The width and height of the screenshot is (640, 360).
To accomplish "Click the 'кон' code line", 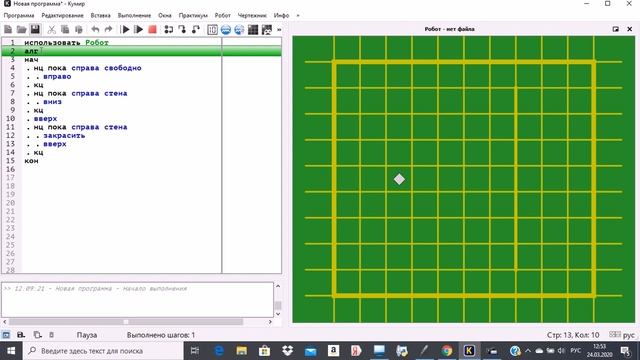I will click(31, 161).
